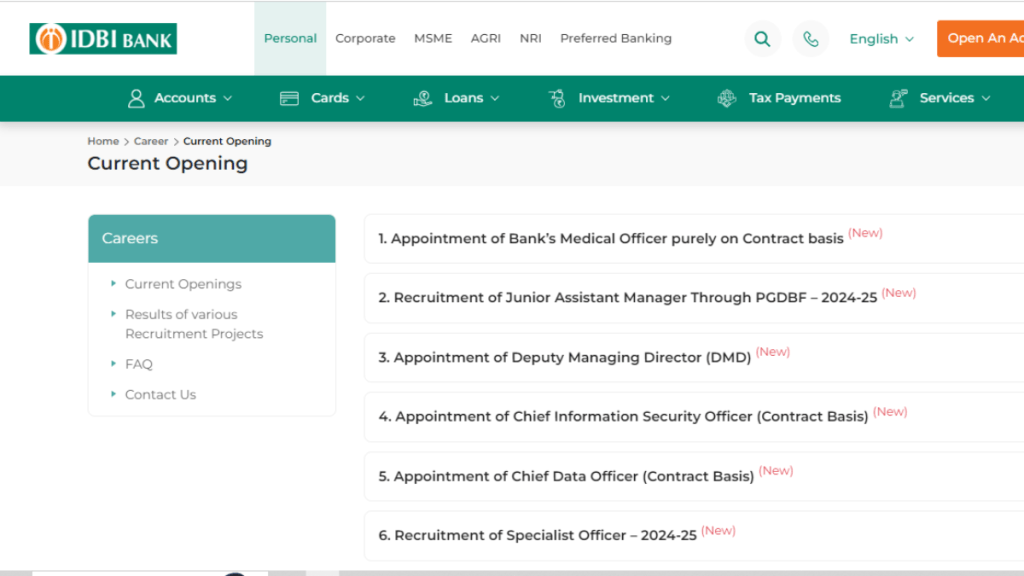Open Bank's Medical Officer appointment notice
The image size is (1024, 576).
(611, 238)
